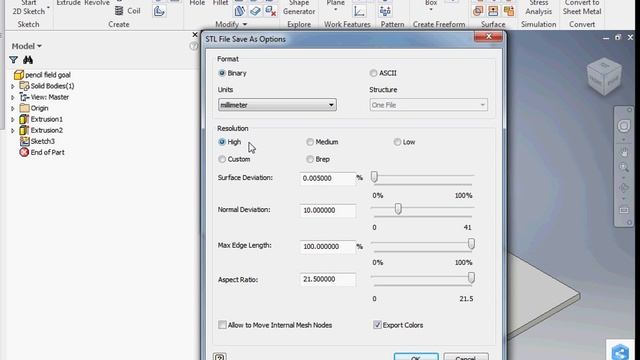This screenshot has height=360, width=640.
Task: Click the UCS axis icon in Work Features
Action: [x=360, y=11]
